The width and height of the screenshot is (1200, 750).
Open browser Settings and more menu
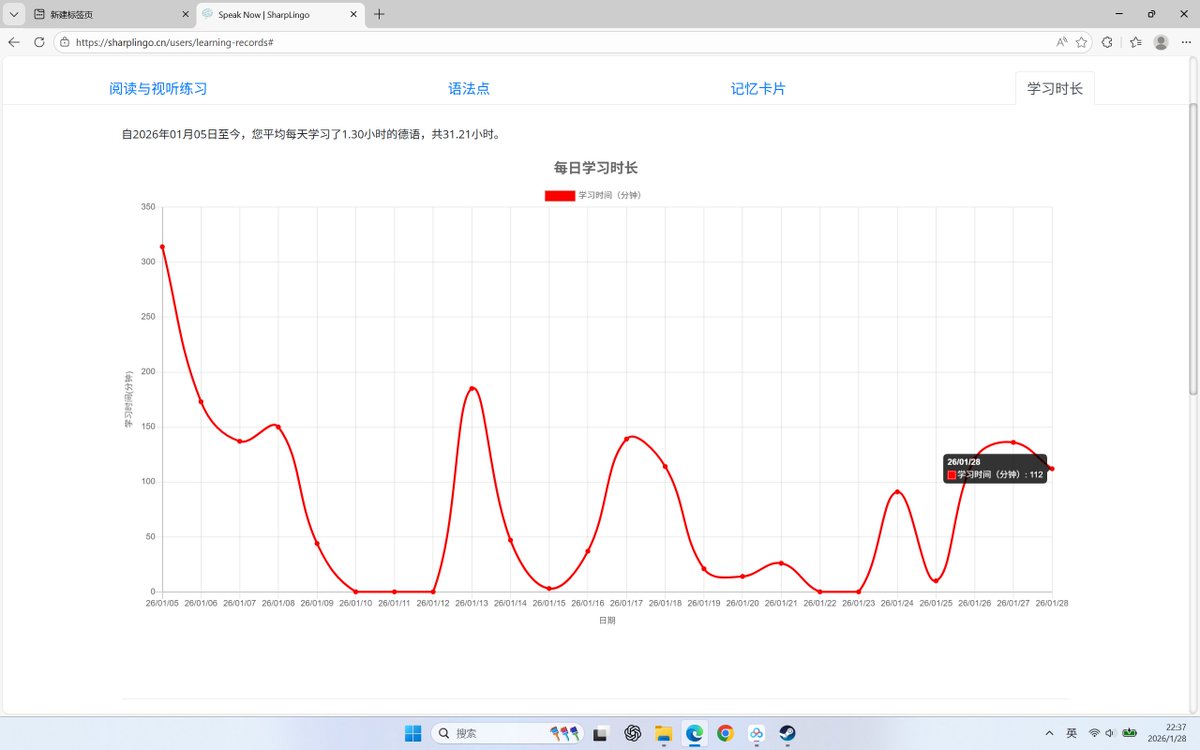pos(1186,42)
